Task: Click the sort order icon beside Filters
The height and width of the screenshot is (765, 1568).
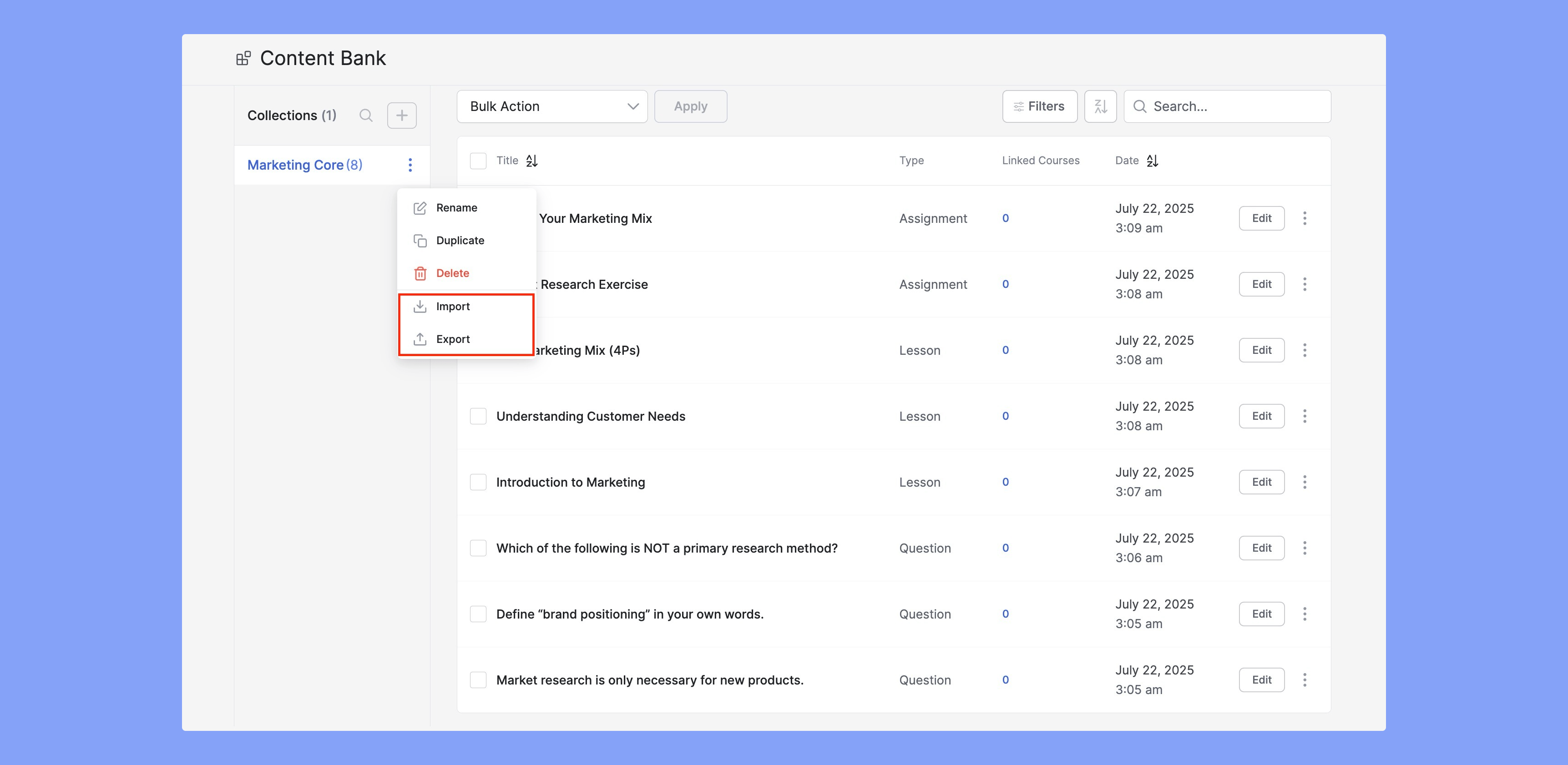Action: click(x=1101, y=106)
